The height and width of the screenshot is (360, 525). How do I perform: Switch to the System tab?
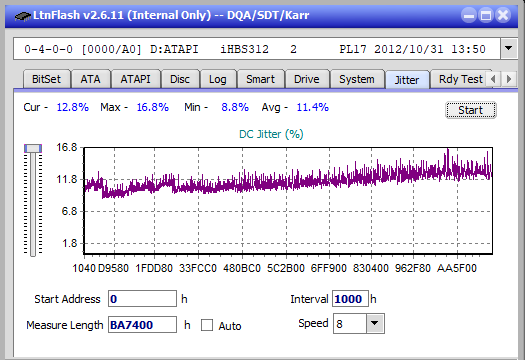pos(357,79)
